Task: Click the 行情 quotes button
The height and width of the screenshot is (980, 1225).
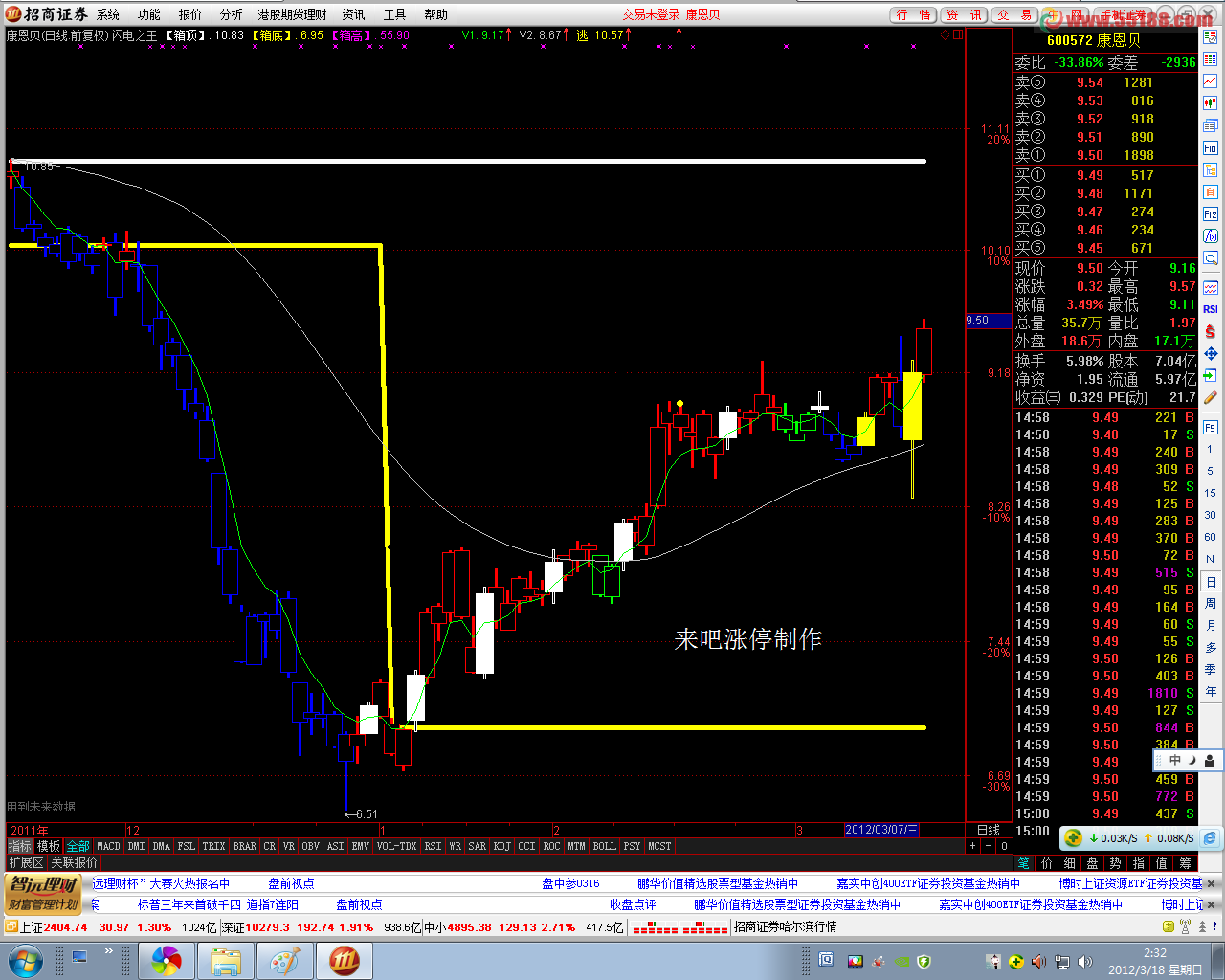Action: pos(913,14)
